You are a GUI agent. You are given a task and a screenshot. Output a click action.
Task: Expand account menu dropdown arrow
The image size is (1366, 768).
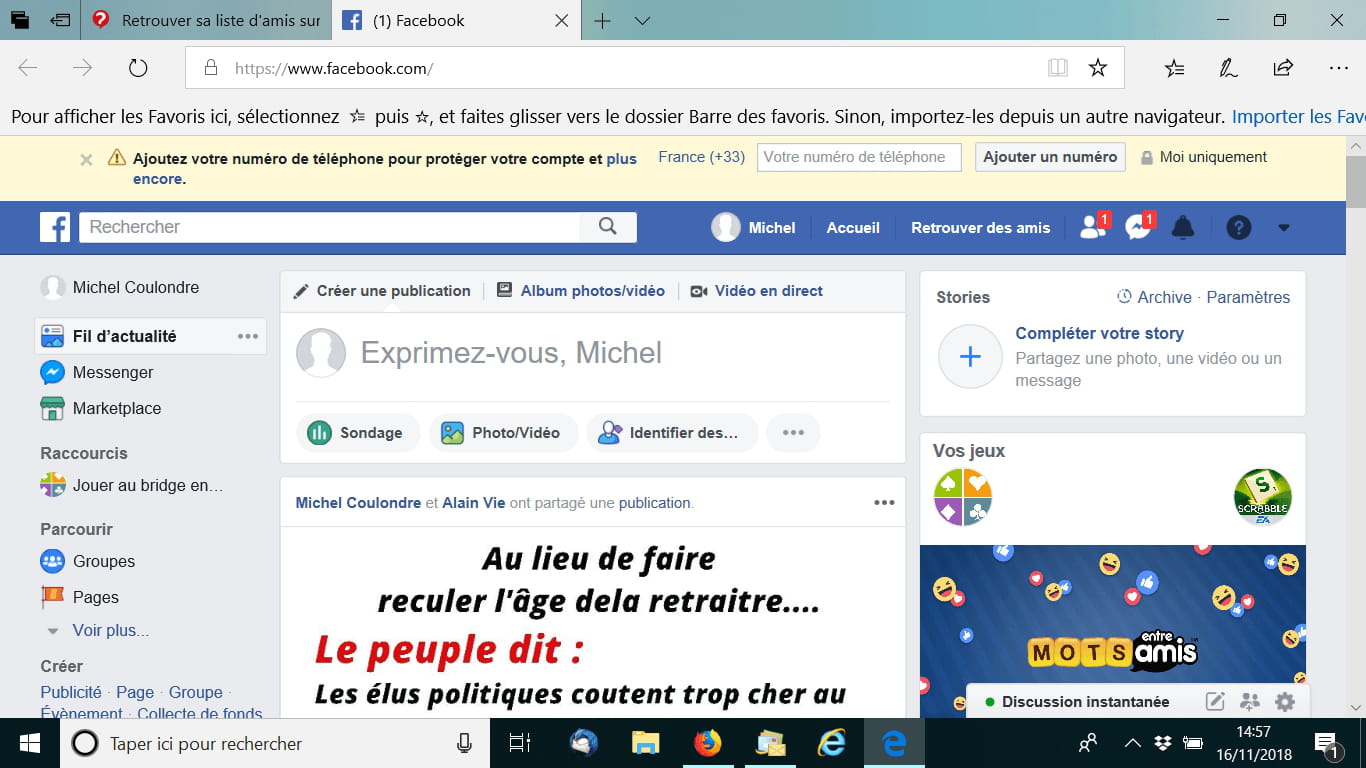coord(1284,228)
